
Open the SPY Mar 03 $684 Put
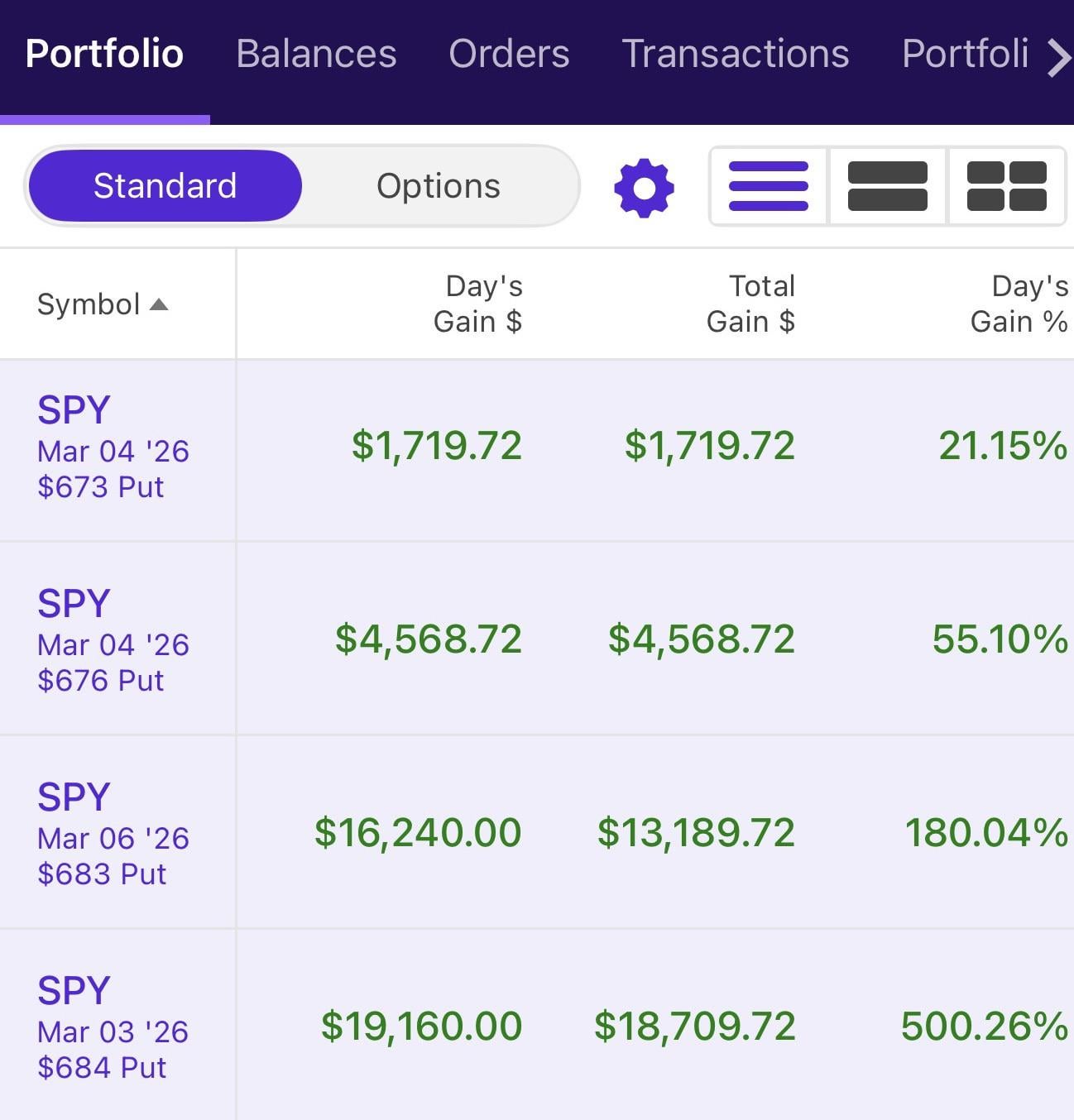113,1028
